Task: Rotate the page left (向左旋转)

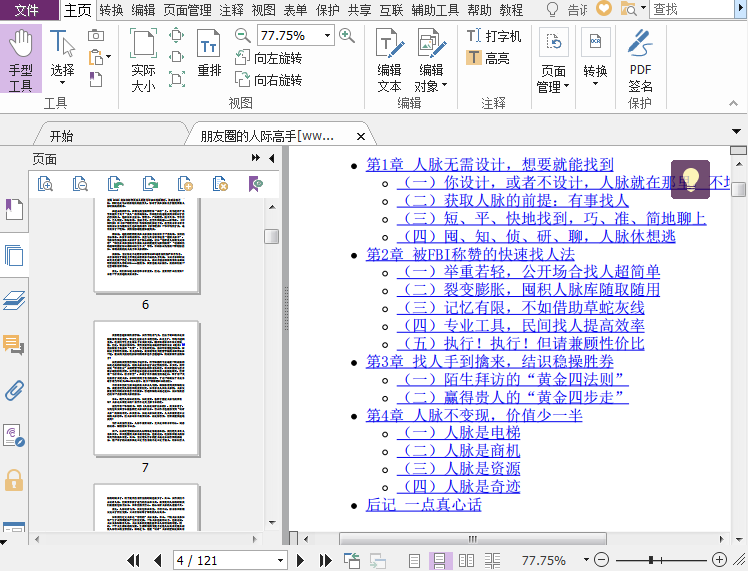Action: [x=269, y=58]
